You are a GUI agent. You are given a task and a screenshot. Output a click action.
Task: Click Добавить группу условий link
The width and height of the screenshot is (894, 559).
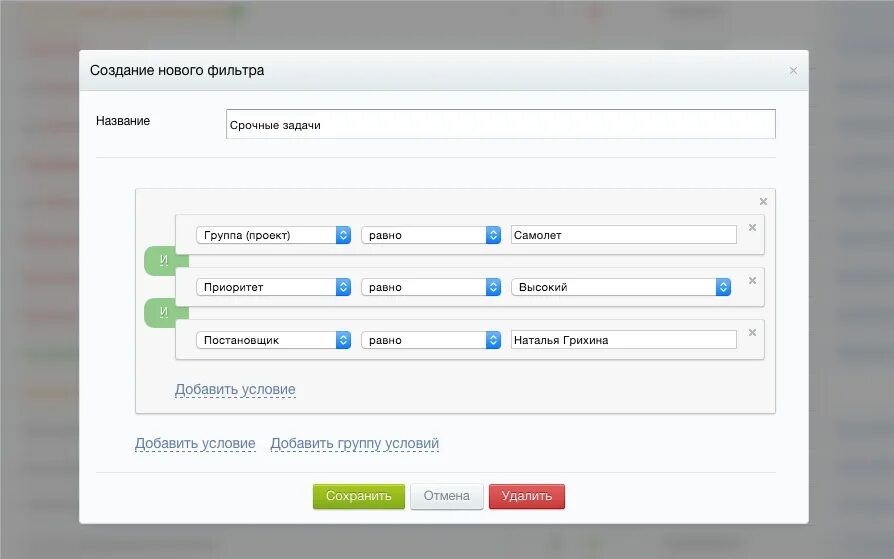pyautogui.click(x=355, y=444)
